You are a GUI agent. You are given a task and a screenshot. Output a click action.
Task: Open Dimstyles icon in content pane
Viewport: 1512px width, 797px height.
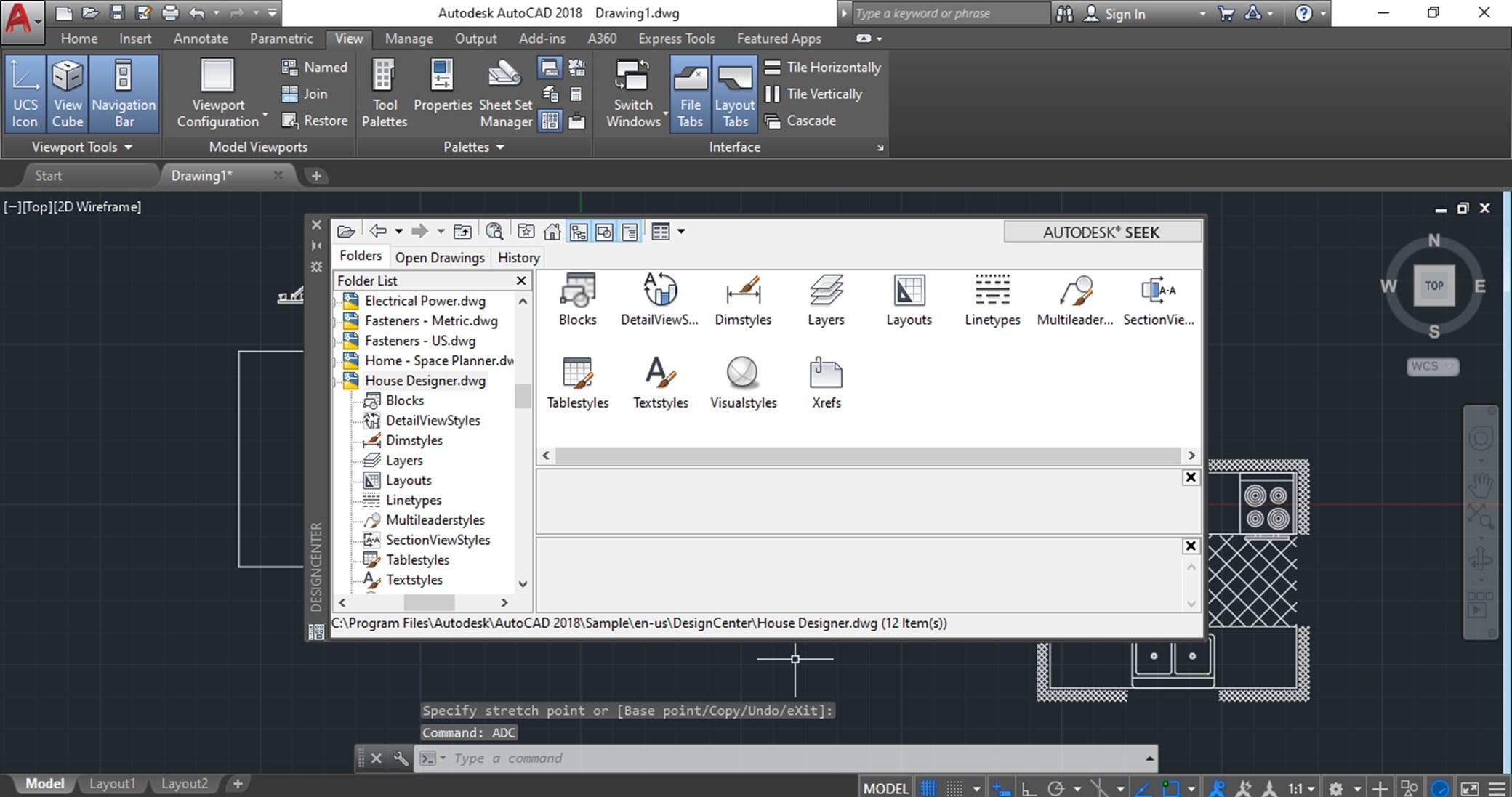pos(743,299)
